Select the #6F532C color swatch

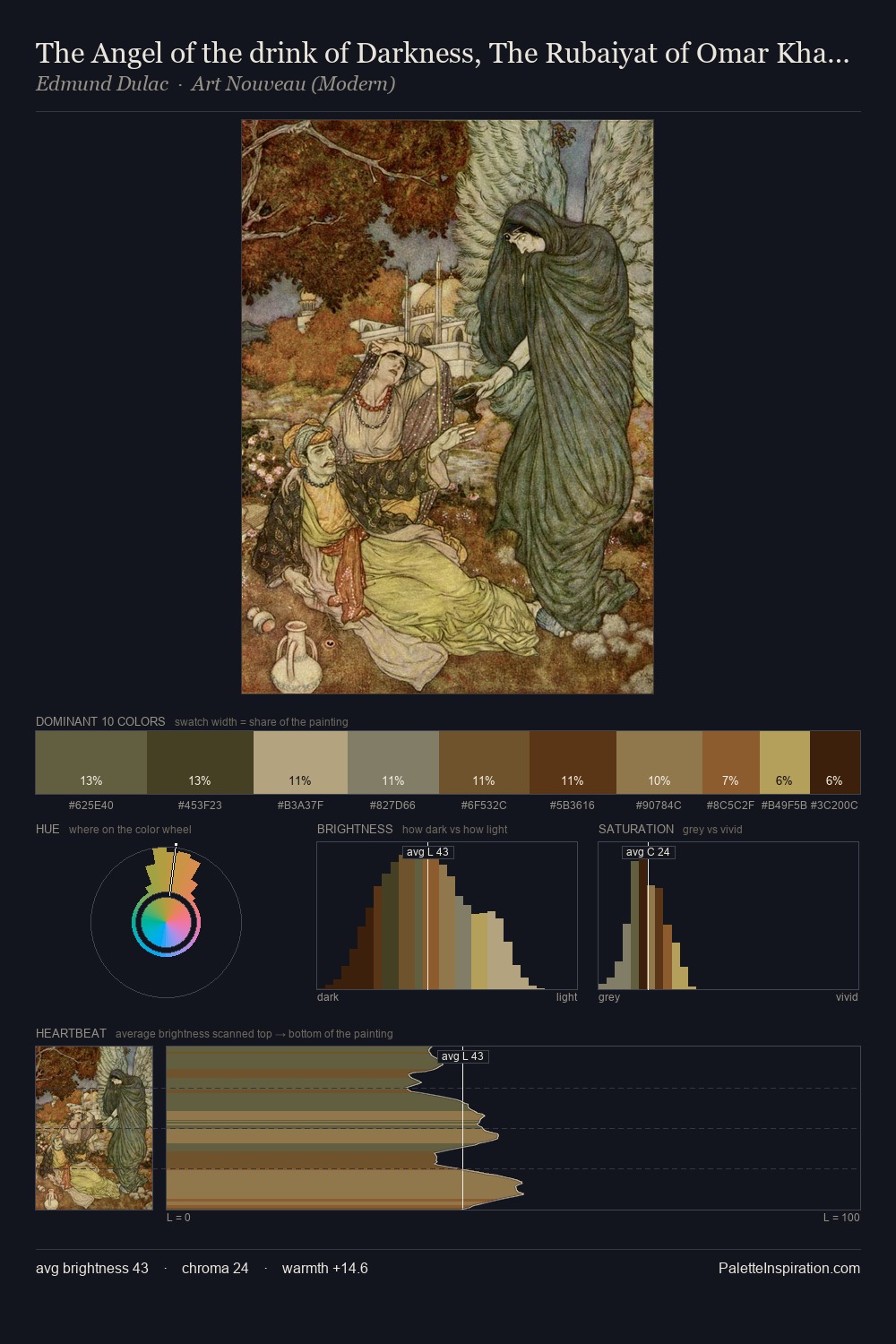pos(484,762)
